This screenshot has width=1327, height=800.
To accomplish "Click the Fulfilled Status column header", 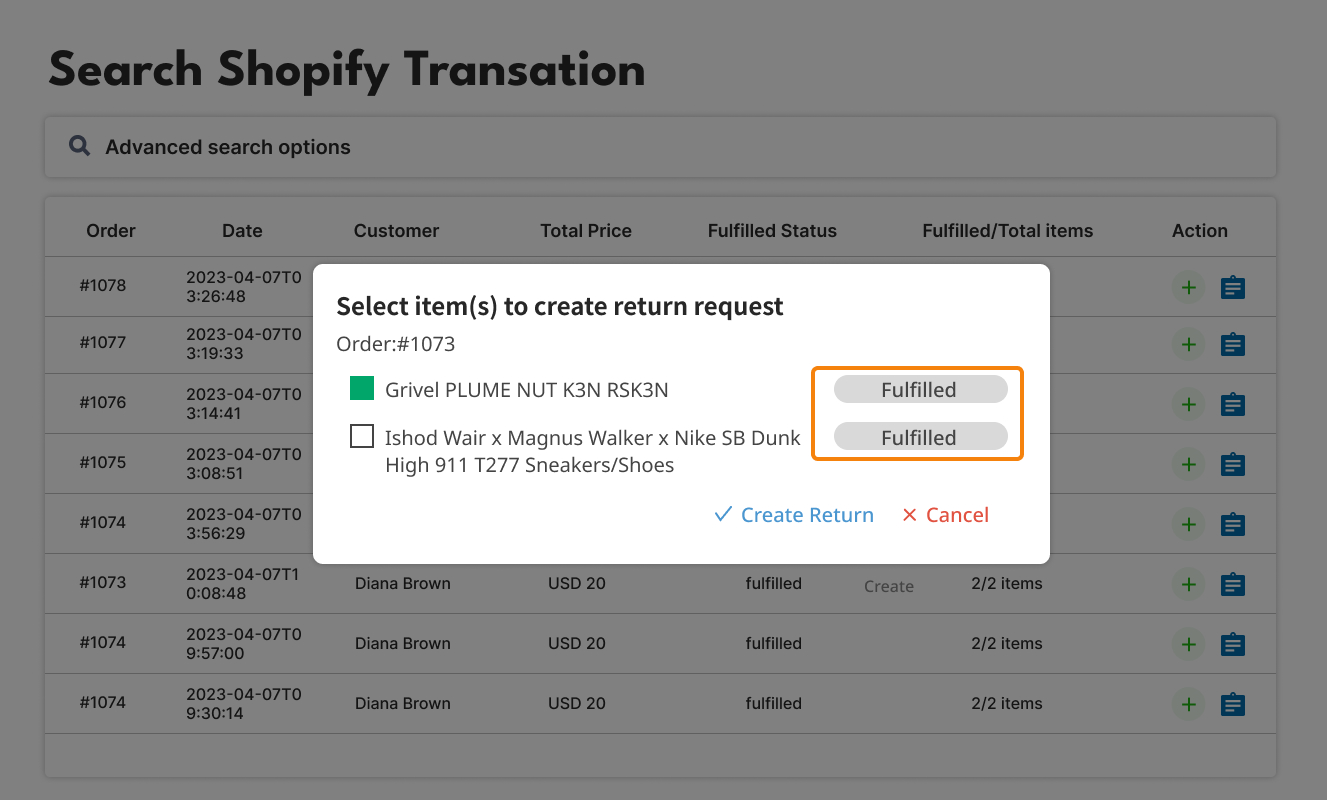I will click(x=772, y=231).
